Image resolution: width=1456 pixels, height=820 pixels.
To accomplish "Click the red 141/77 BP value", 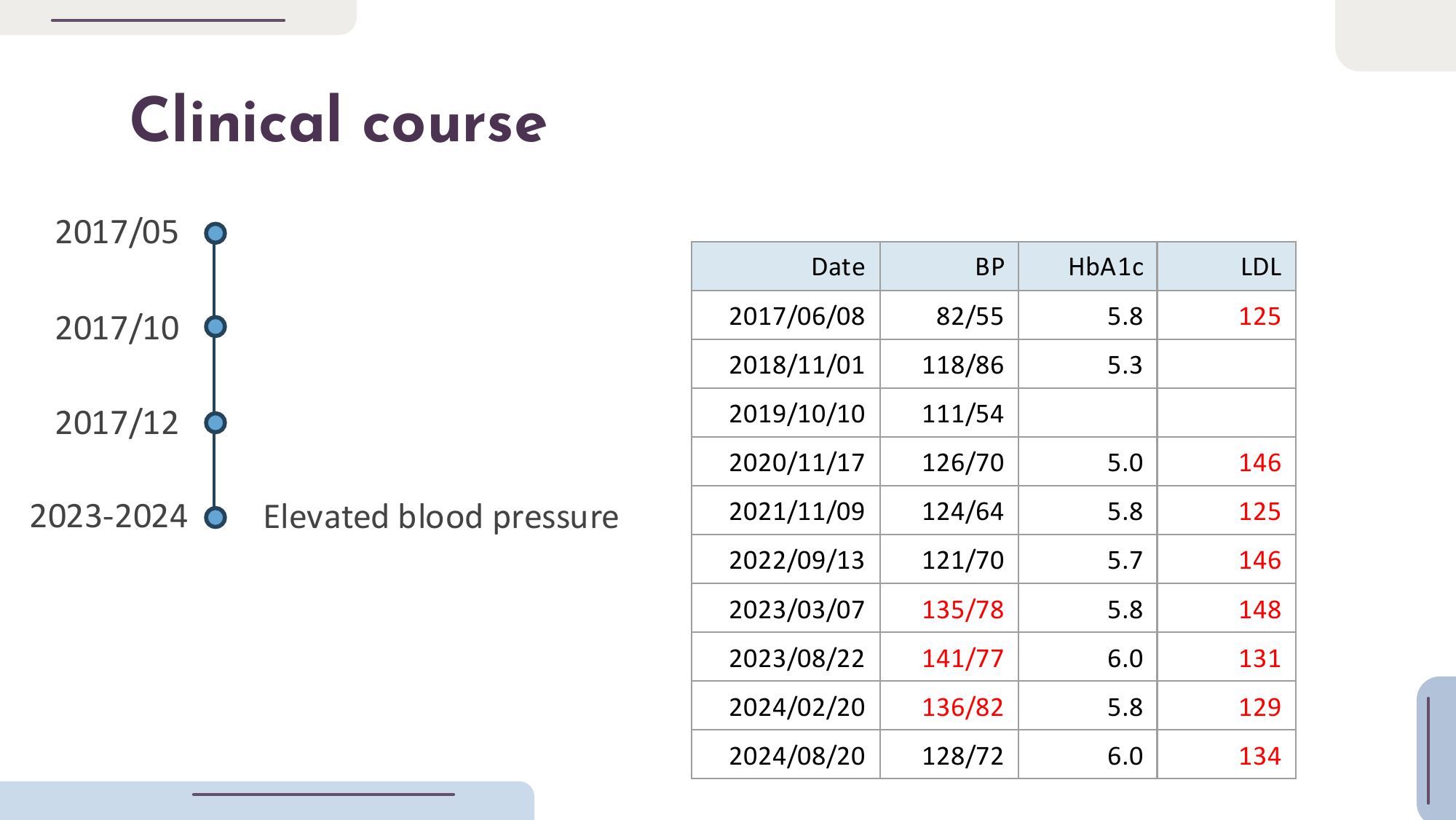I will point(962,658).
